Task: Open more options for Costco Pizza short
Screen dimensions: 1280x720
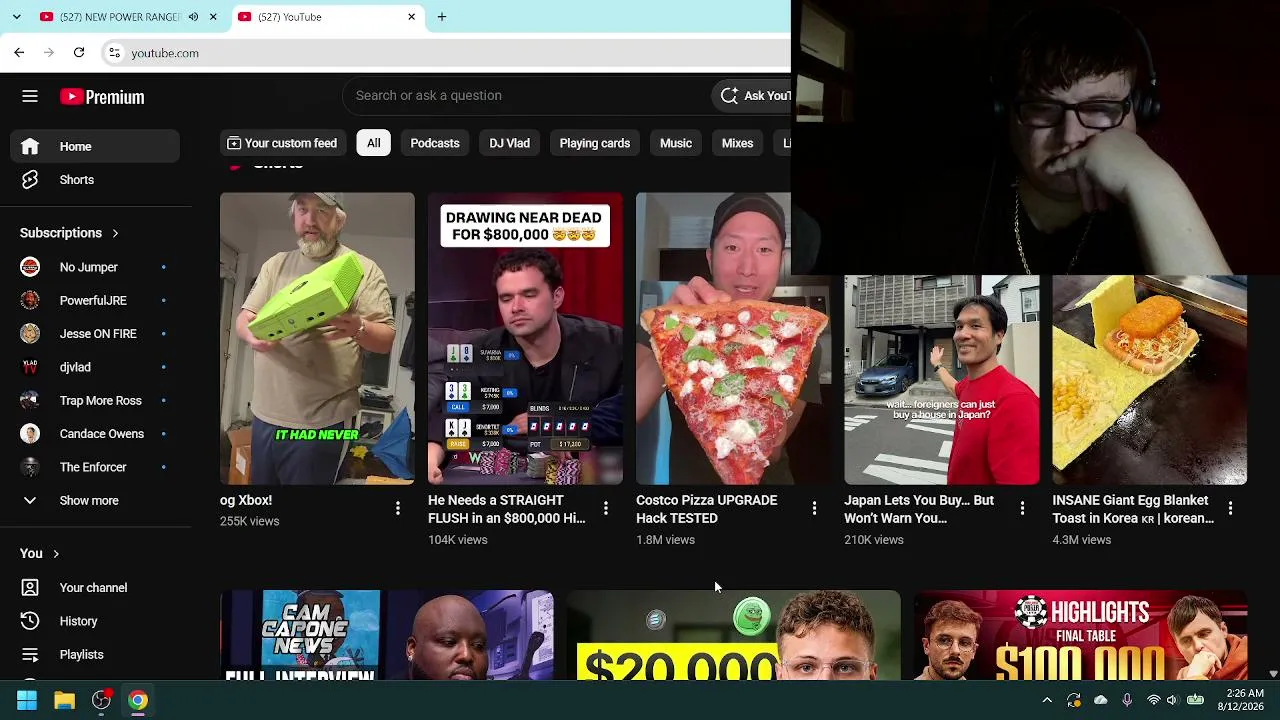Action: point(814,509)
